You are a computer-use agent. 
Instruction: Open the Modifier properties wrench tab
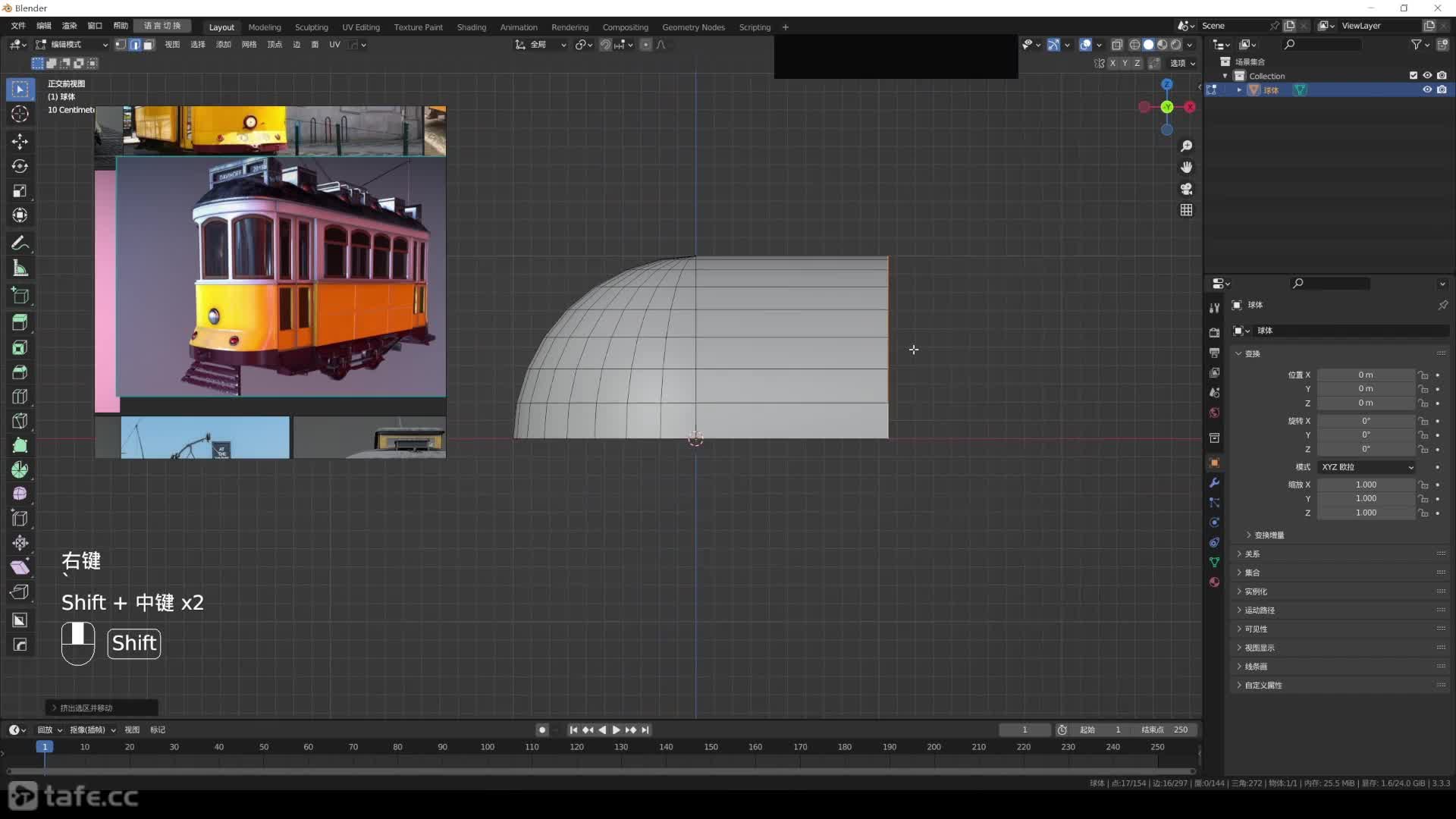[1214, 483]
